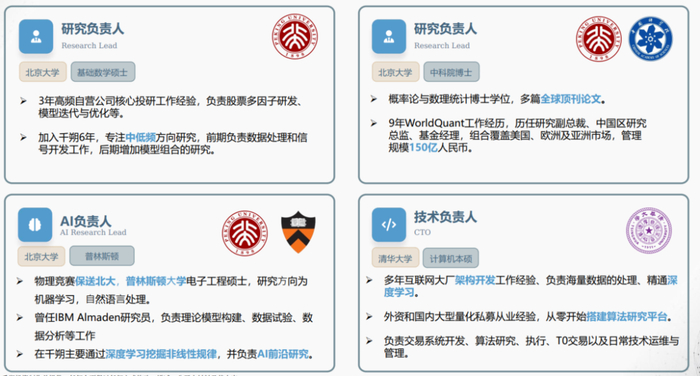Select the 计算机本硕 tag

(451, 259)
